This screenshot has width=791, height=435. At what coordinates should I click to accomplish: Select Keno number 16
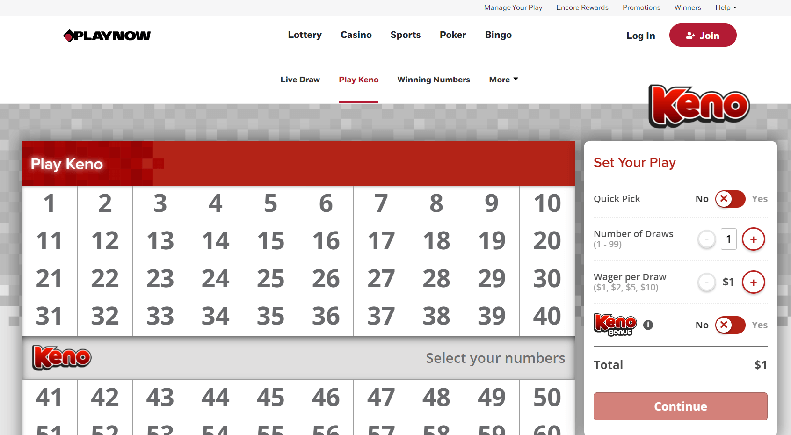click(326, 241)
